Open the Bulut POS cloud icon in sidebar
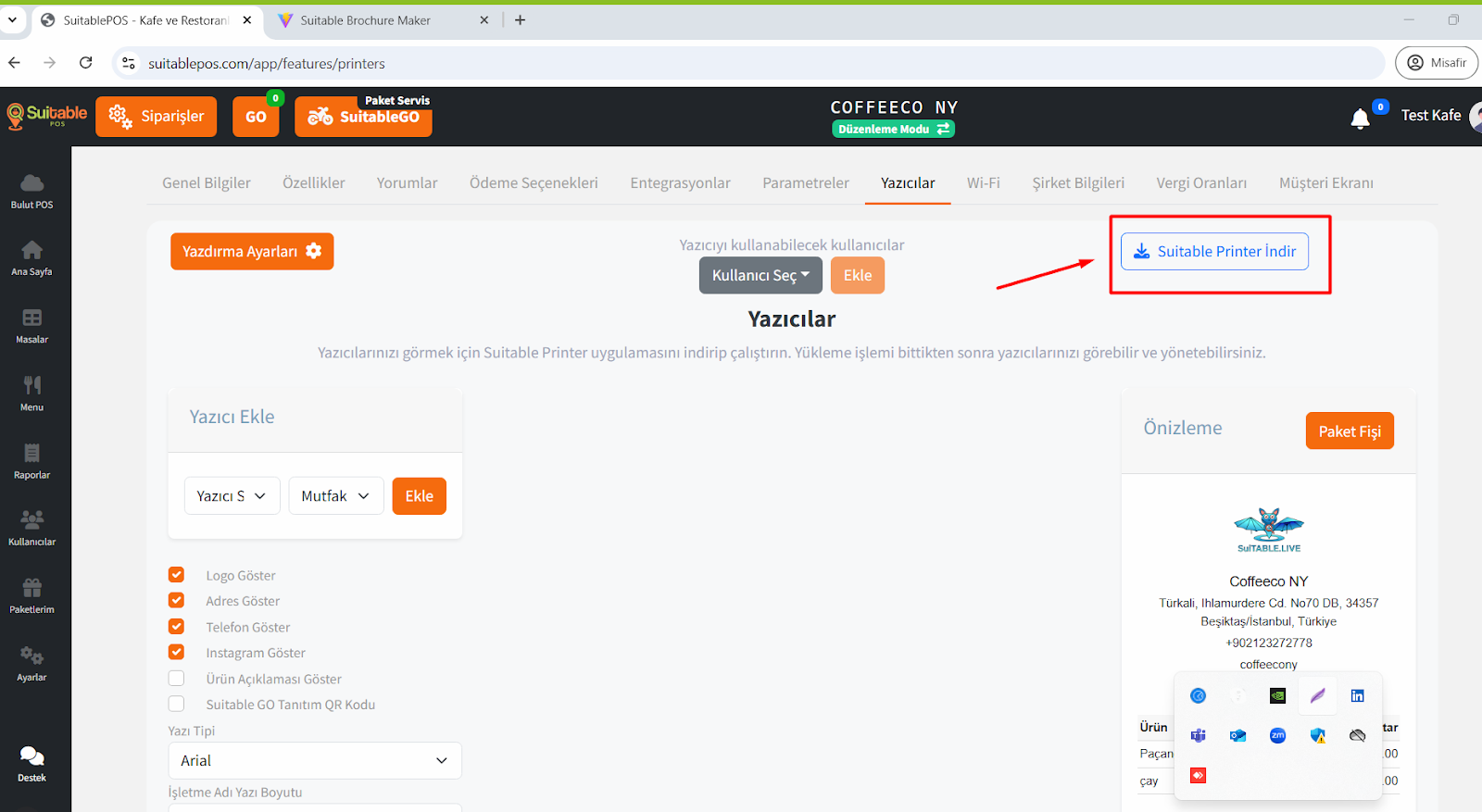Screen dimensions: 1482x812 click(x=31, y=182)
